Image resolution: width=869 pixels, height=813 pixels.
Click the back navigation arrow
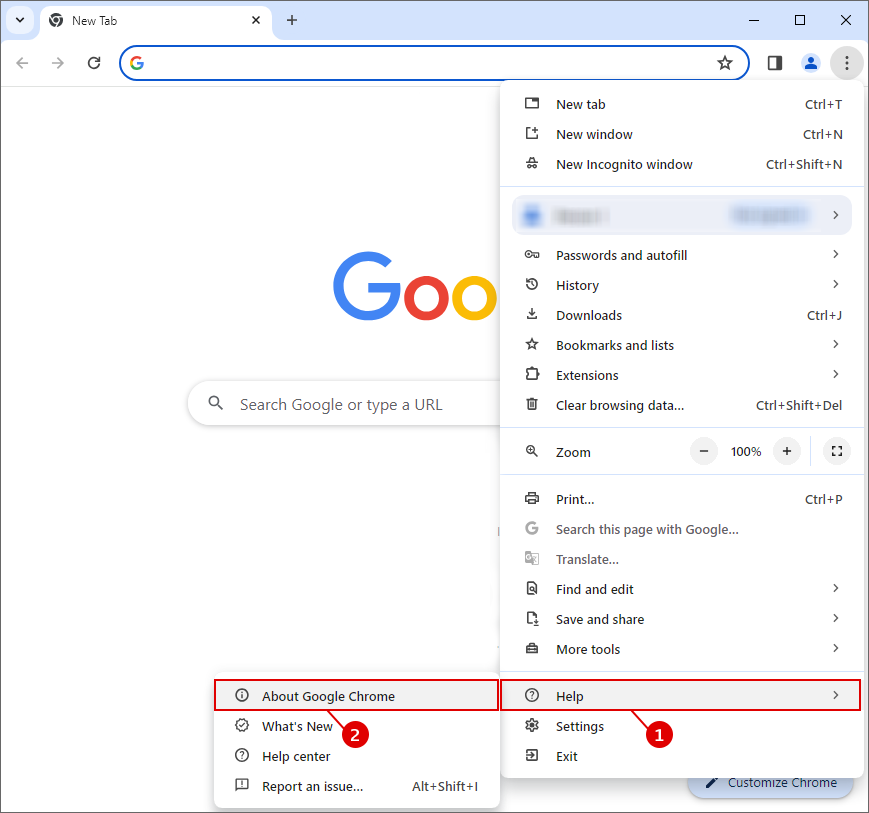tap(22, 63)
